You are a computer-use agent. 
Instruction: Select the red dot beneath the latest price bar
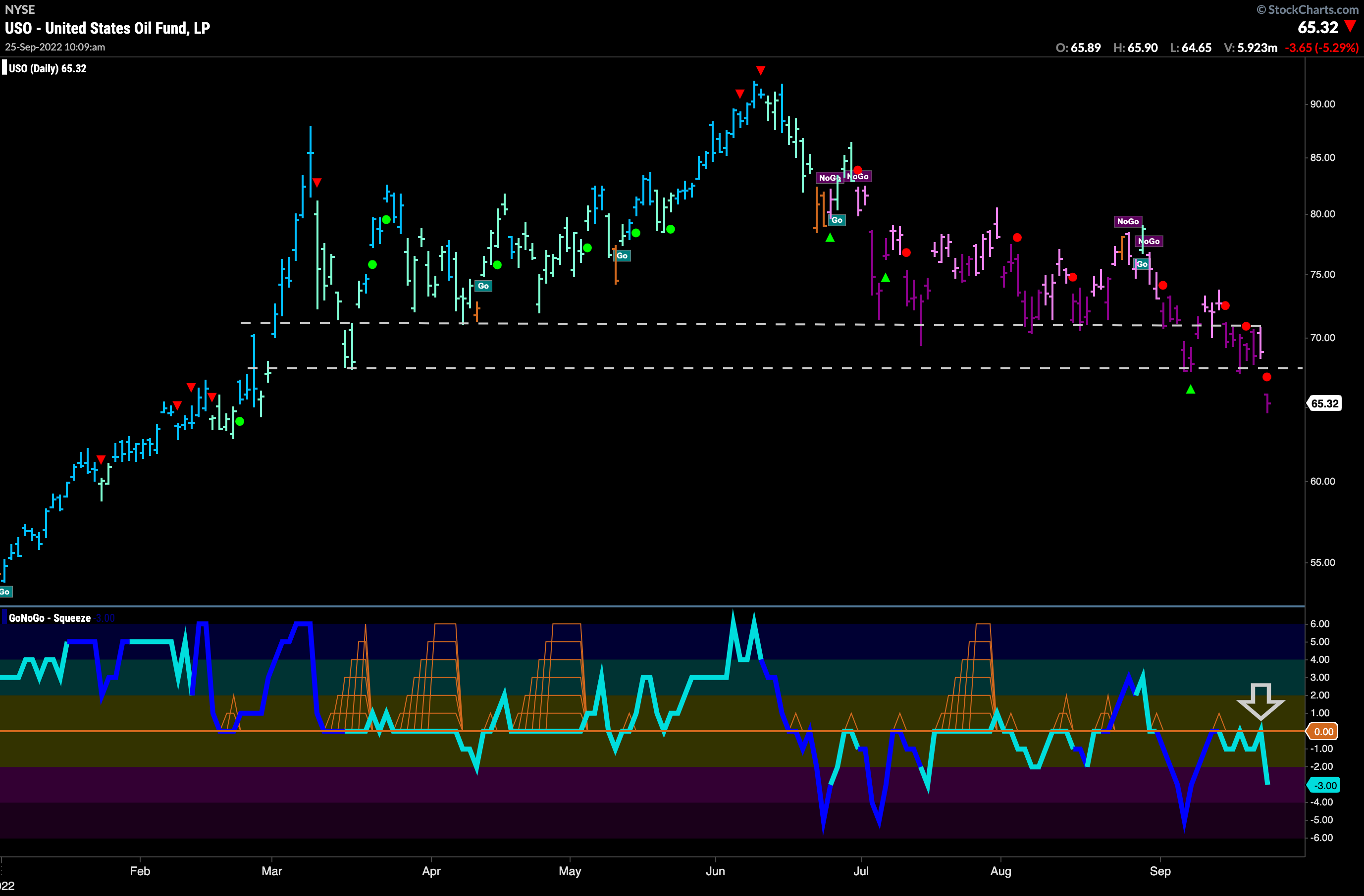coord(1266,377)
